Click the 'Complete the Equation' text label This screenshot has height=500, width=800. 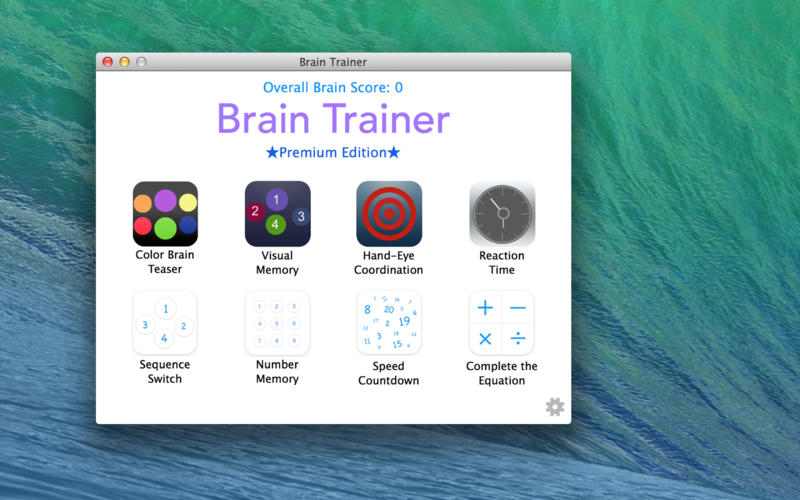pyautogui.click(x=502, y=373)
